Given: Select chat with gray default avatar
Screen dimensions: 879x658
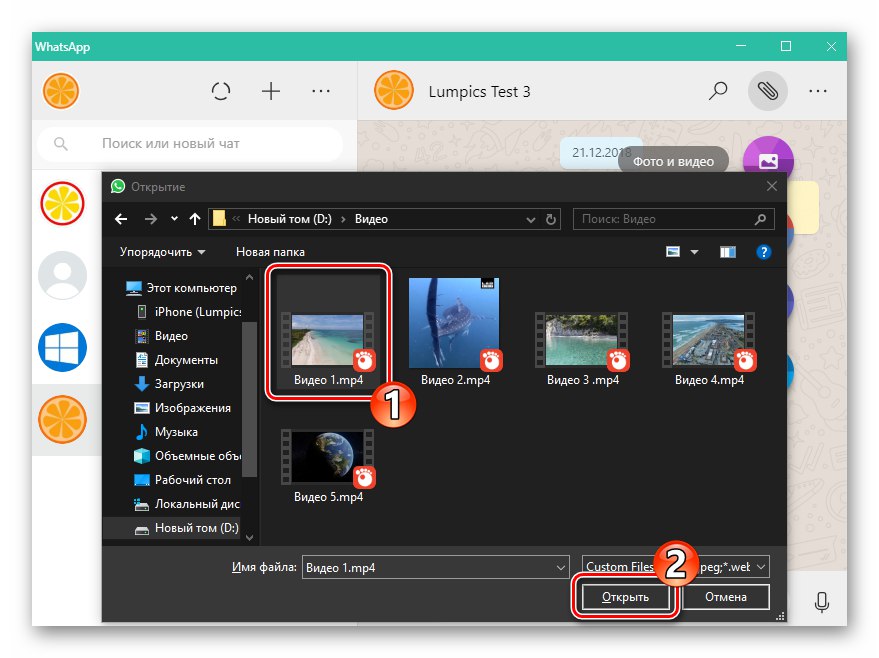Looking at the screenshot, I should coord(62,275).
